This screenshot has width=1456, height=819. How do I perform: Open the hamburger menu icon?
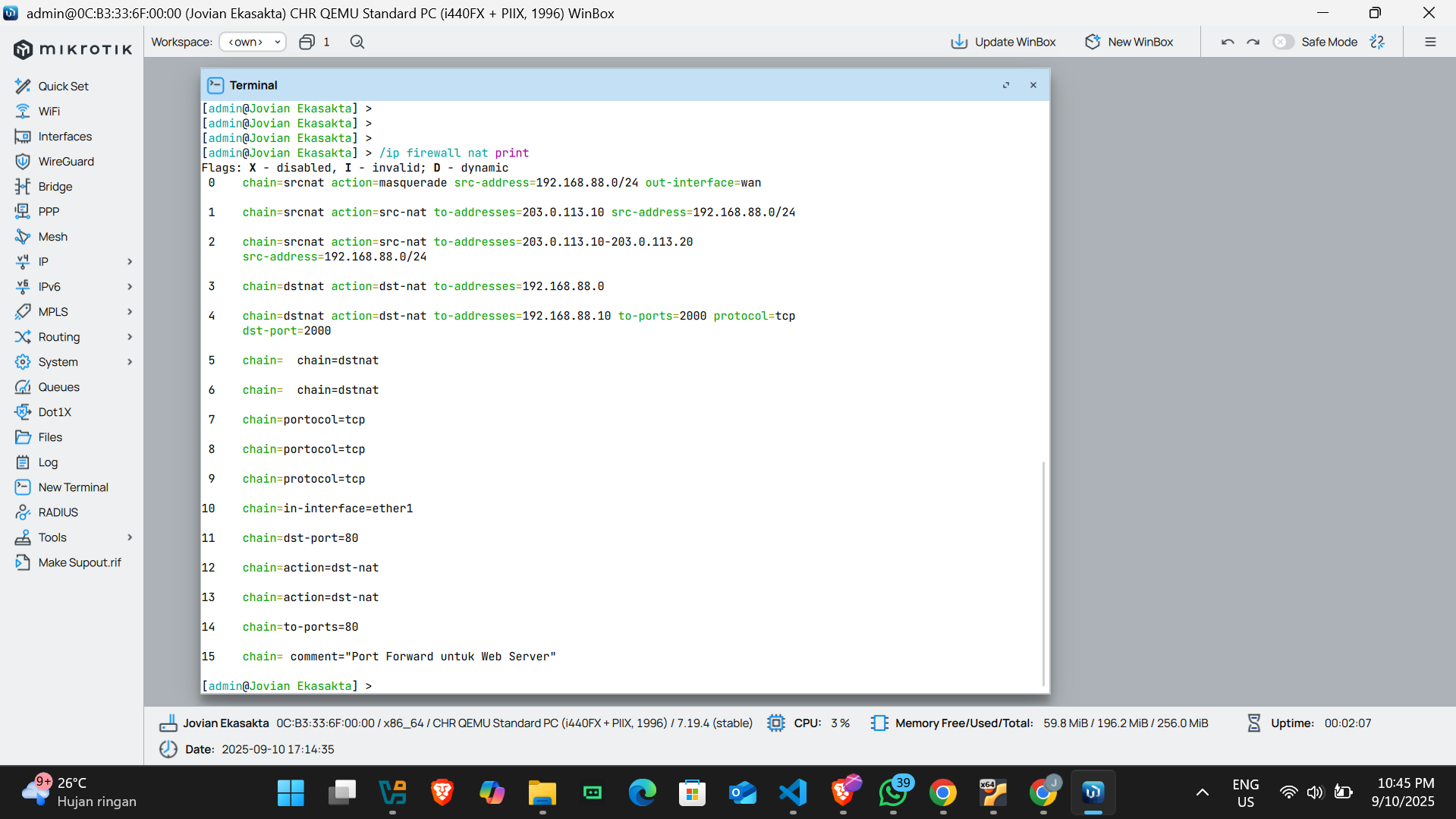[1430, 42]
